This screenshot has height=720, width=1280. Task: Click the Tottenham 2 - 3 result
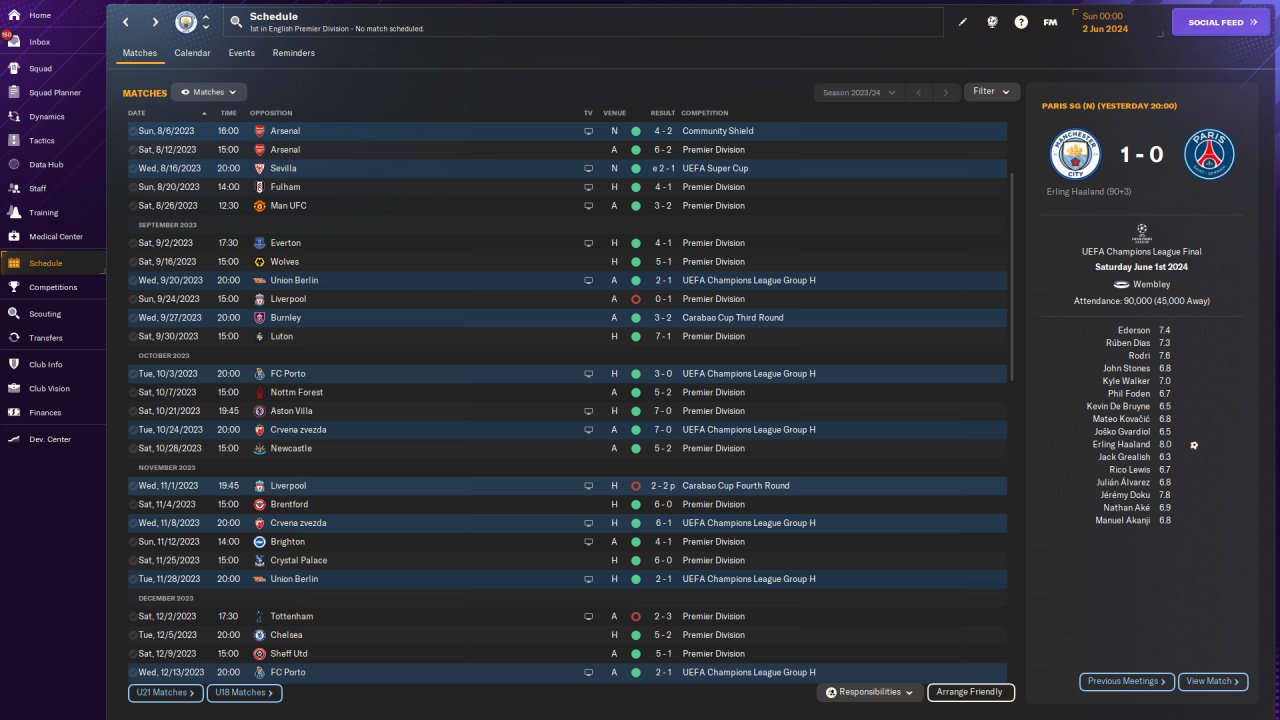[x=663, y=617]
